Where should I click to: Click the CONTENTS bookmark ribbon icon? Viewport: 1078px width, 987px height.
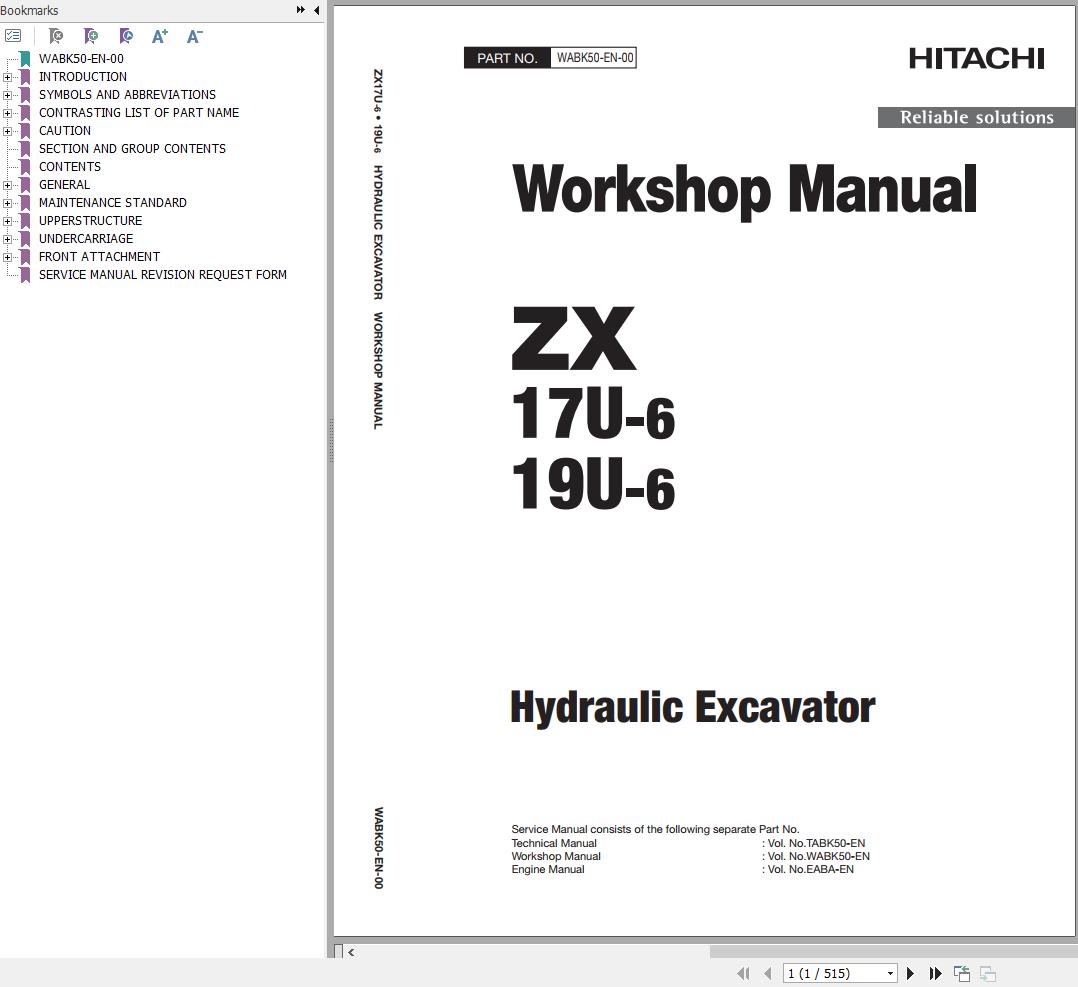25,167
